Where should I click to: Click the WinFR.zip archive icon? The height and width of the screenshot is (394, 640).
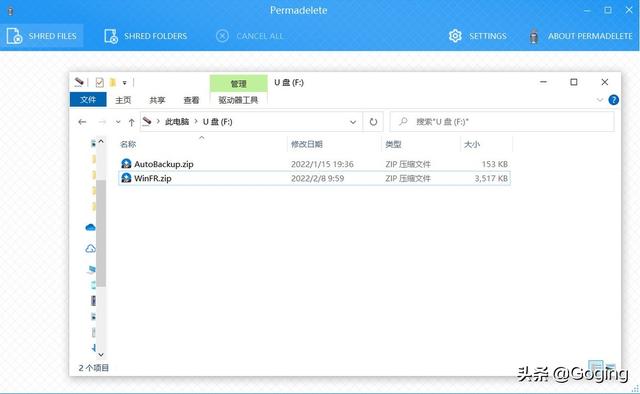tap(126, 178)
